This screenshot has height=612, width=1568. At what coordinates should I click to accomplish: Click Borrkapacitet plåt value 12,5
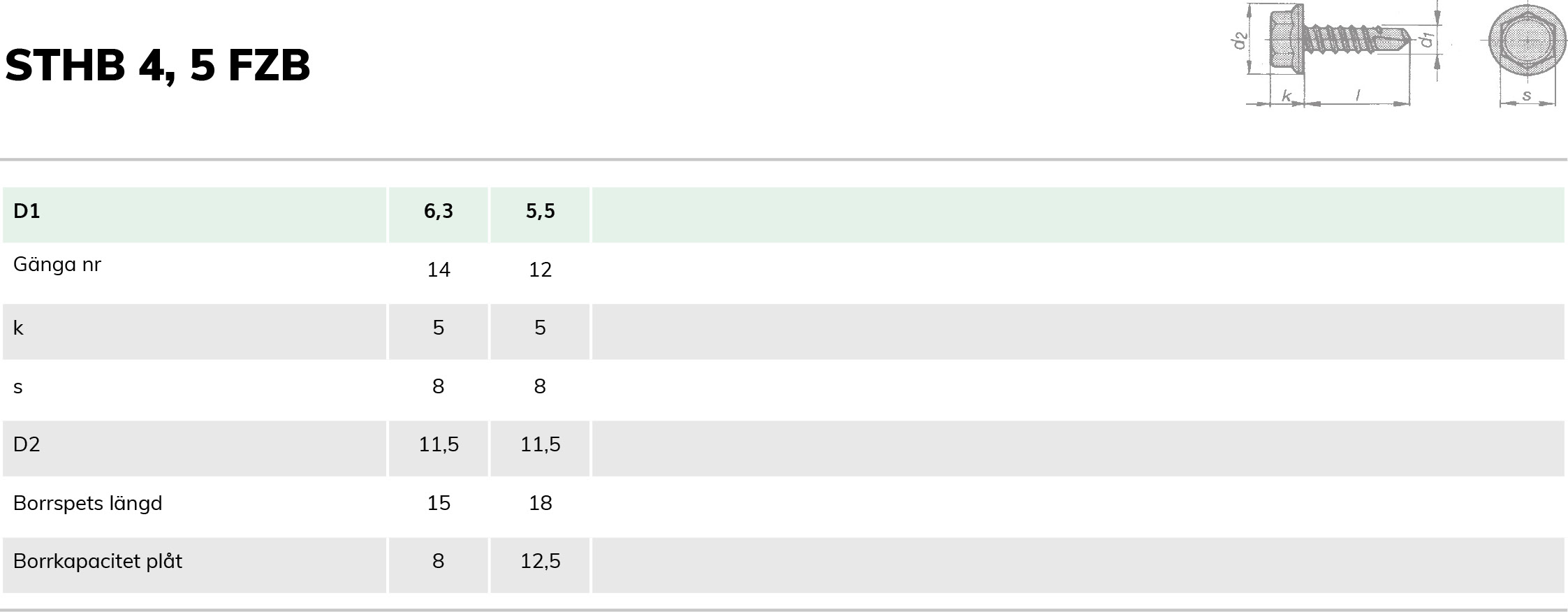tap(540, 561)
